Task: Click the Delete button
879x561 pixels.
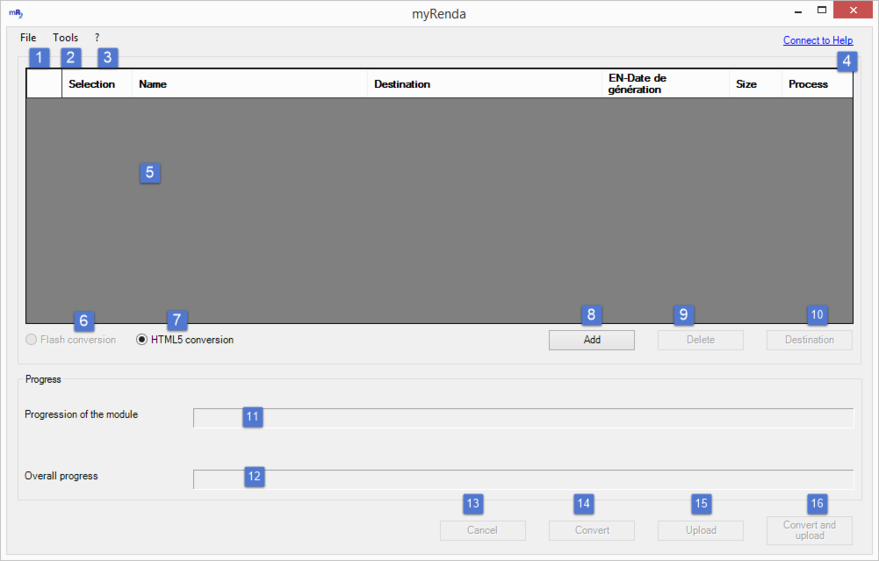Action: tap(700, 340)
